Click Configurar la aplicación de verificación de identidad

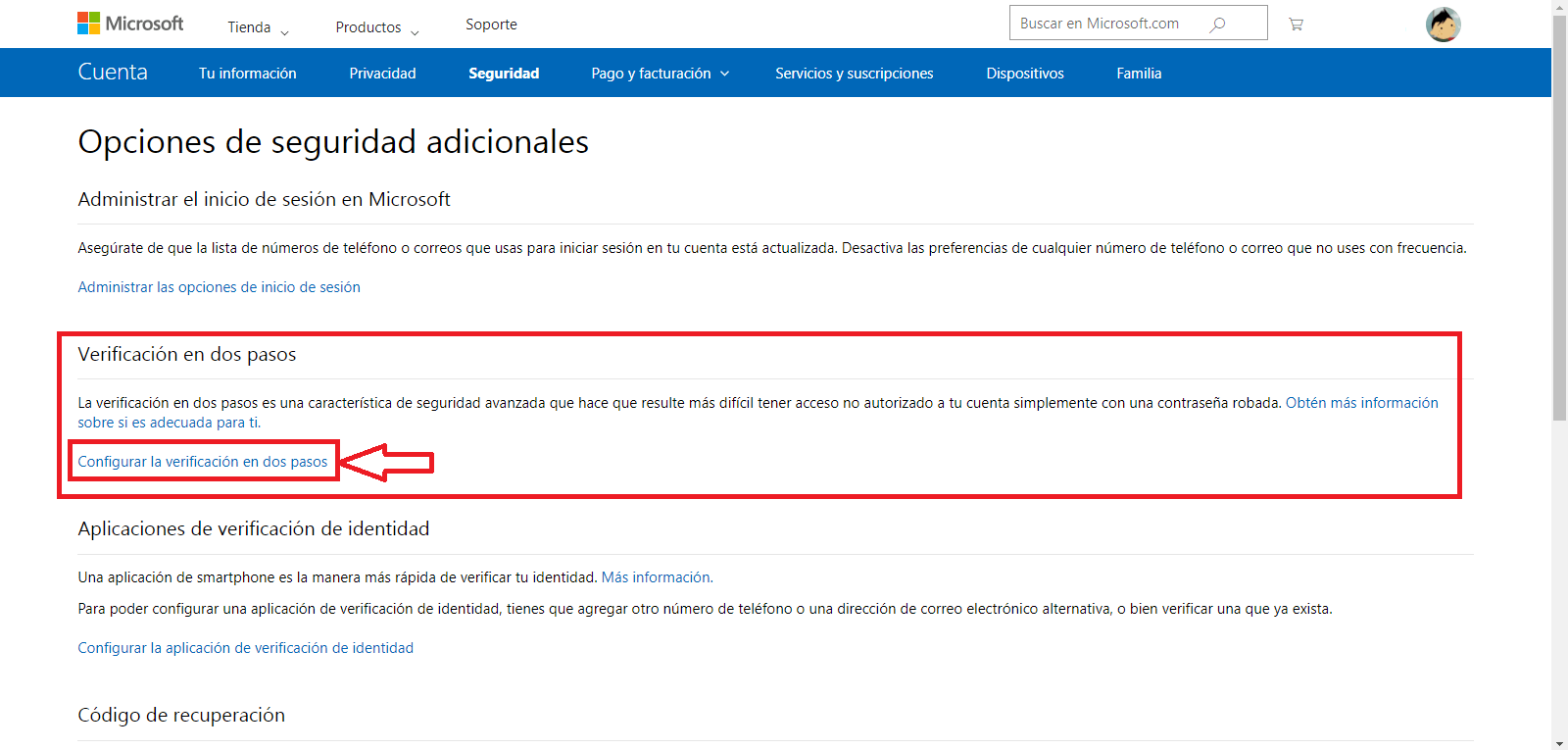click(246, 648)
